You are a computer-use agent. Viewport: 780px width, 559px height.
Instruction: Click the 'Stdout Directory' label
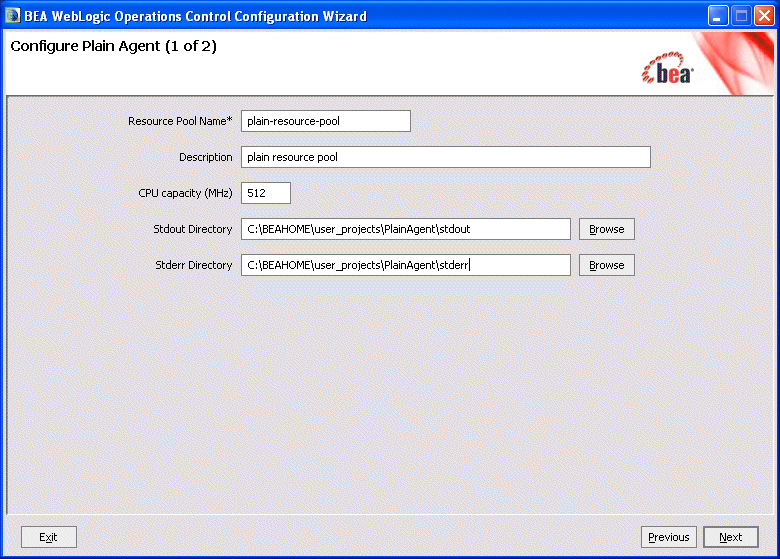[x=193, y=229]
